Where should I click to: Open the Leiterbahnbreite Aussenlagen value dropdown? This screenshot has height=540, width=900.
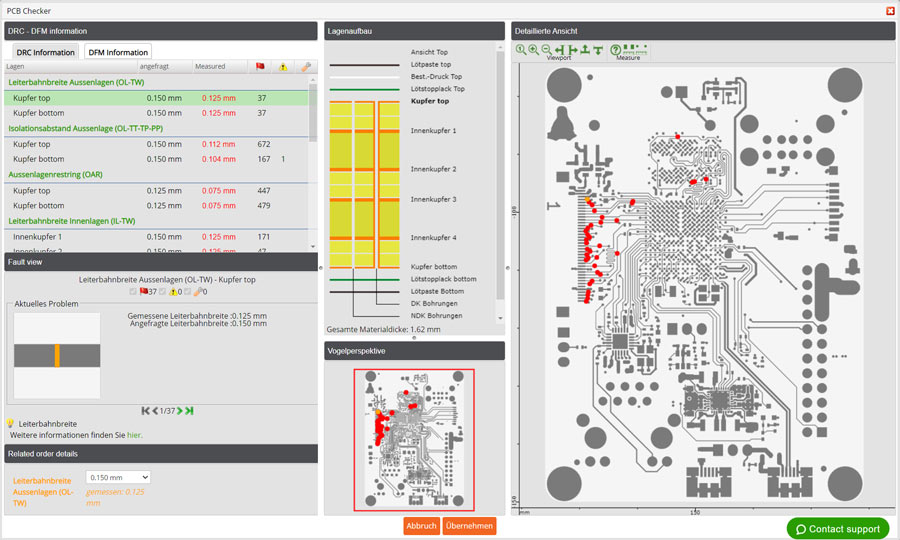(x=118, y=478)
